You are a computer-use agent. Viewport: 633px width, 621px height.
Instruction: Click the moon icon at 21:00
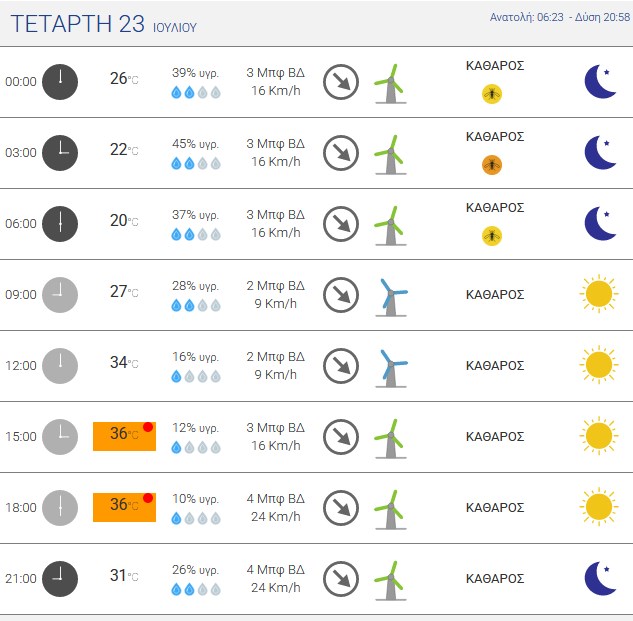(x=600, y=578)
